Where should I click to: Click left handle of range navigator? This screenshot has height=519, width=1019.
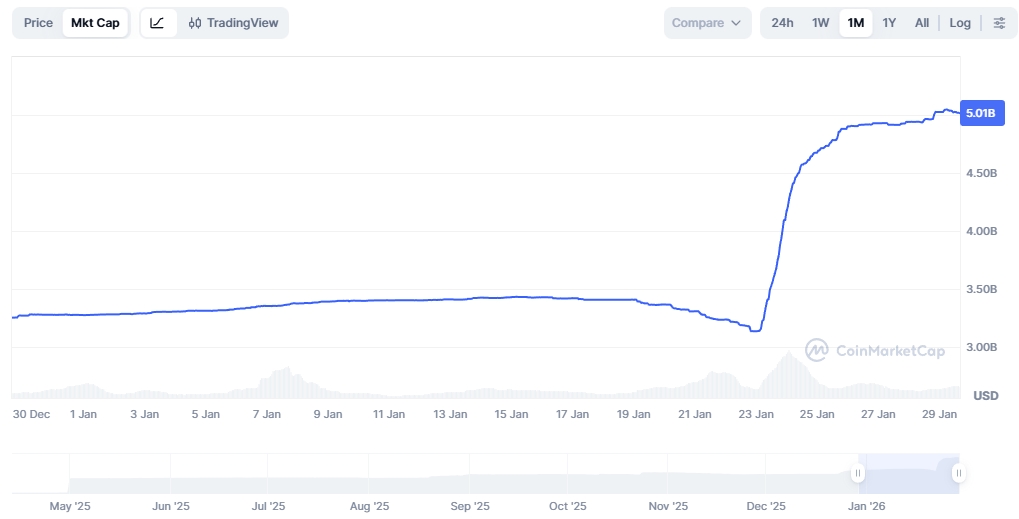[x=858, y=474]
